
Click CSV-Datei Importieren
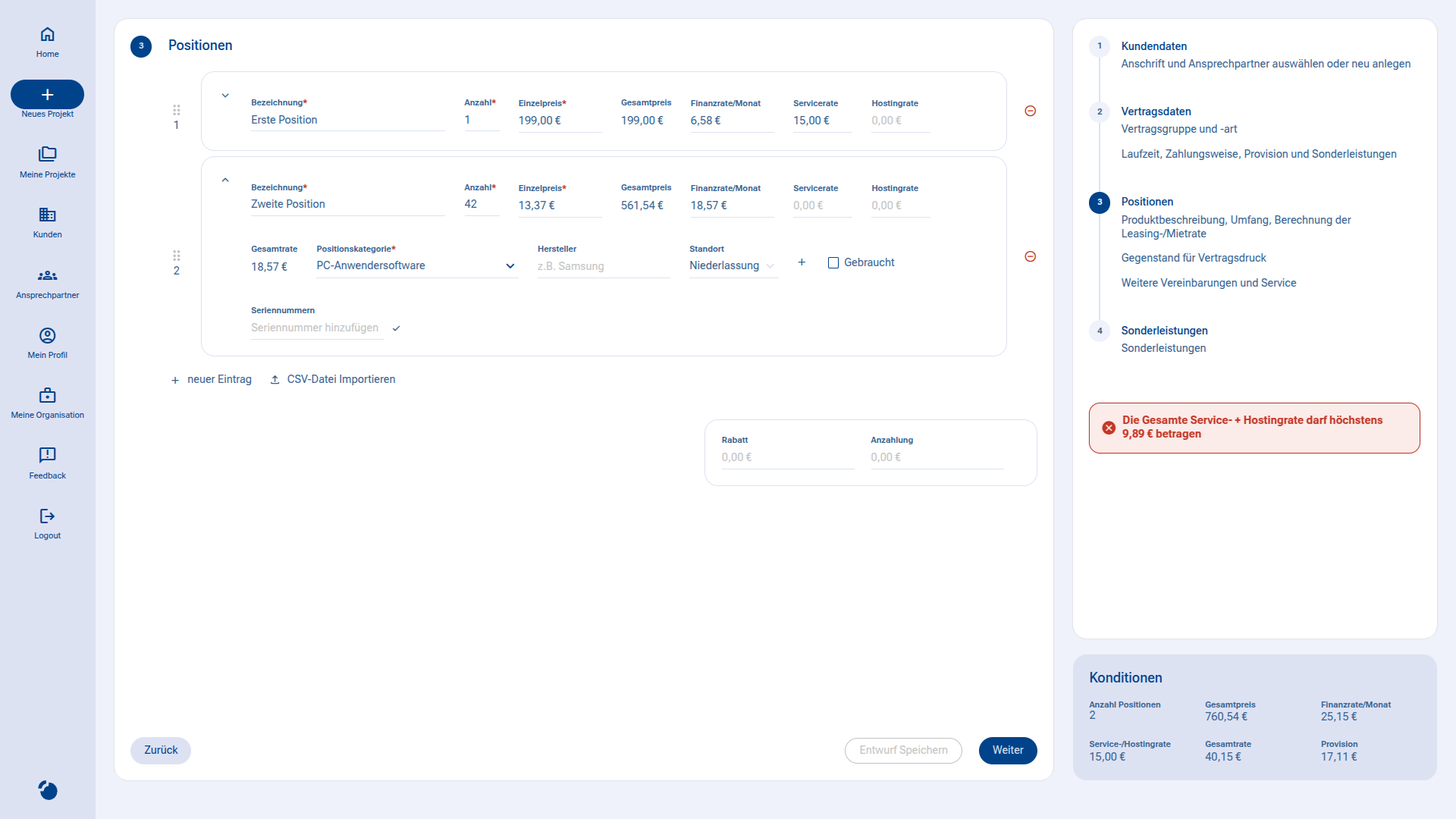[333, 379]
